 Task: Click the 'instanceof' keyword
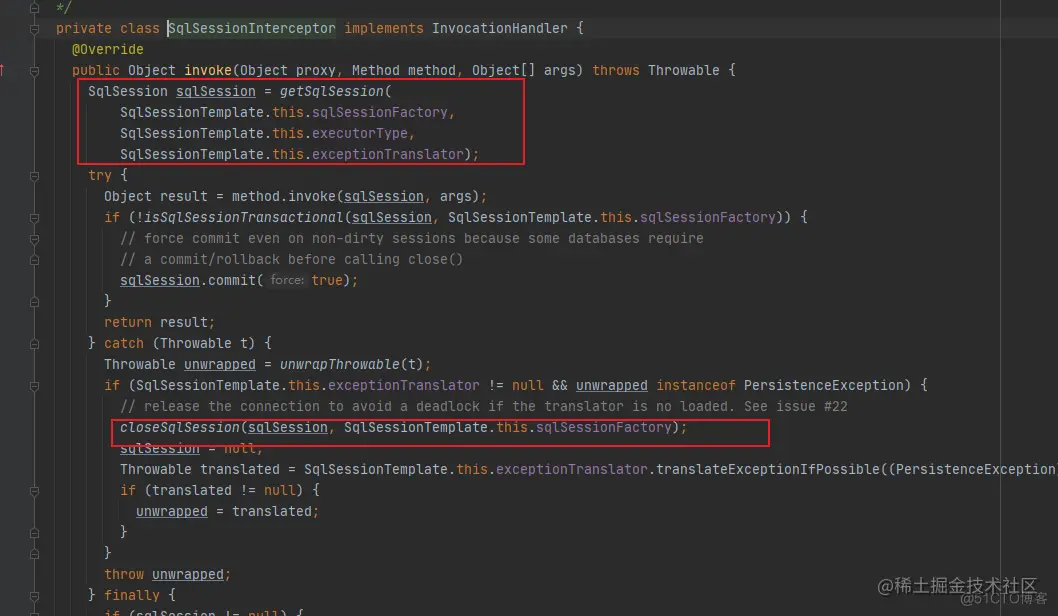[x=696, y=385]
